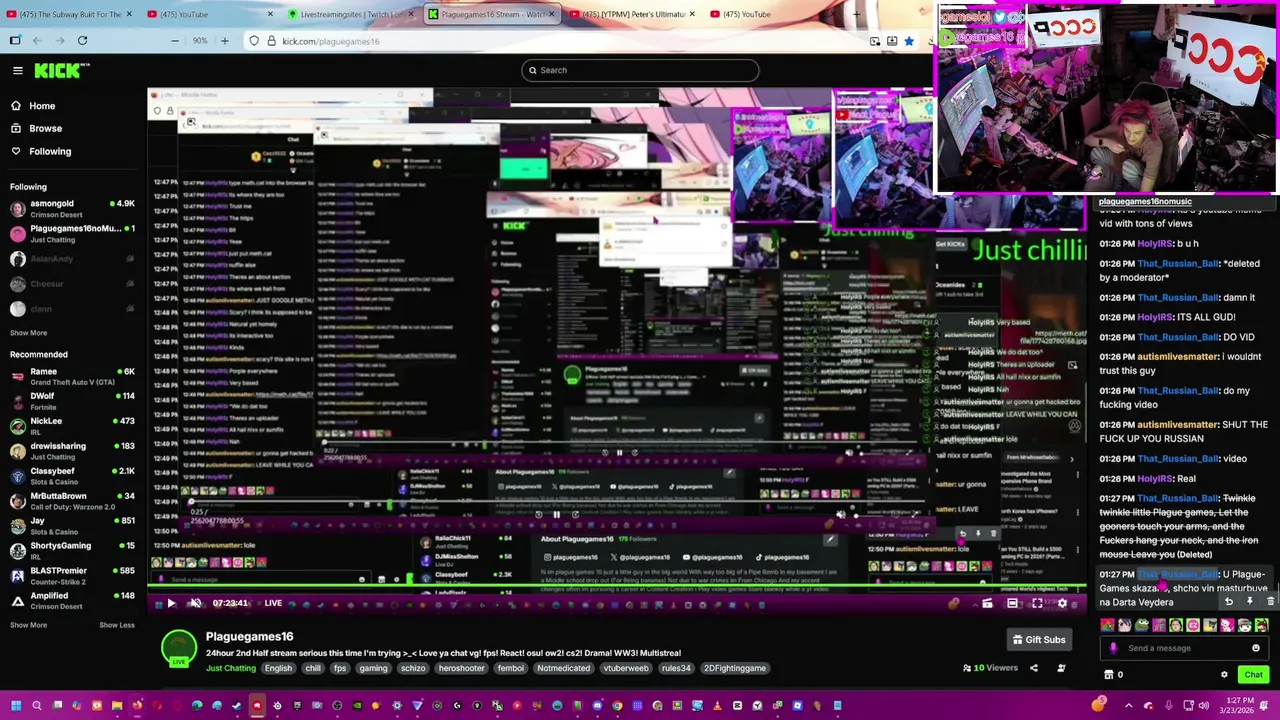Open recommended channel Ramee
Image resolution: width=1280 pixels, height=720 pixels.
tap(72, 376)
